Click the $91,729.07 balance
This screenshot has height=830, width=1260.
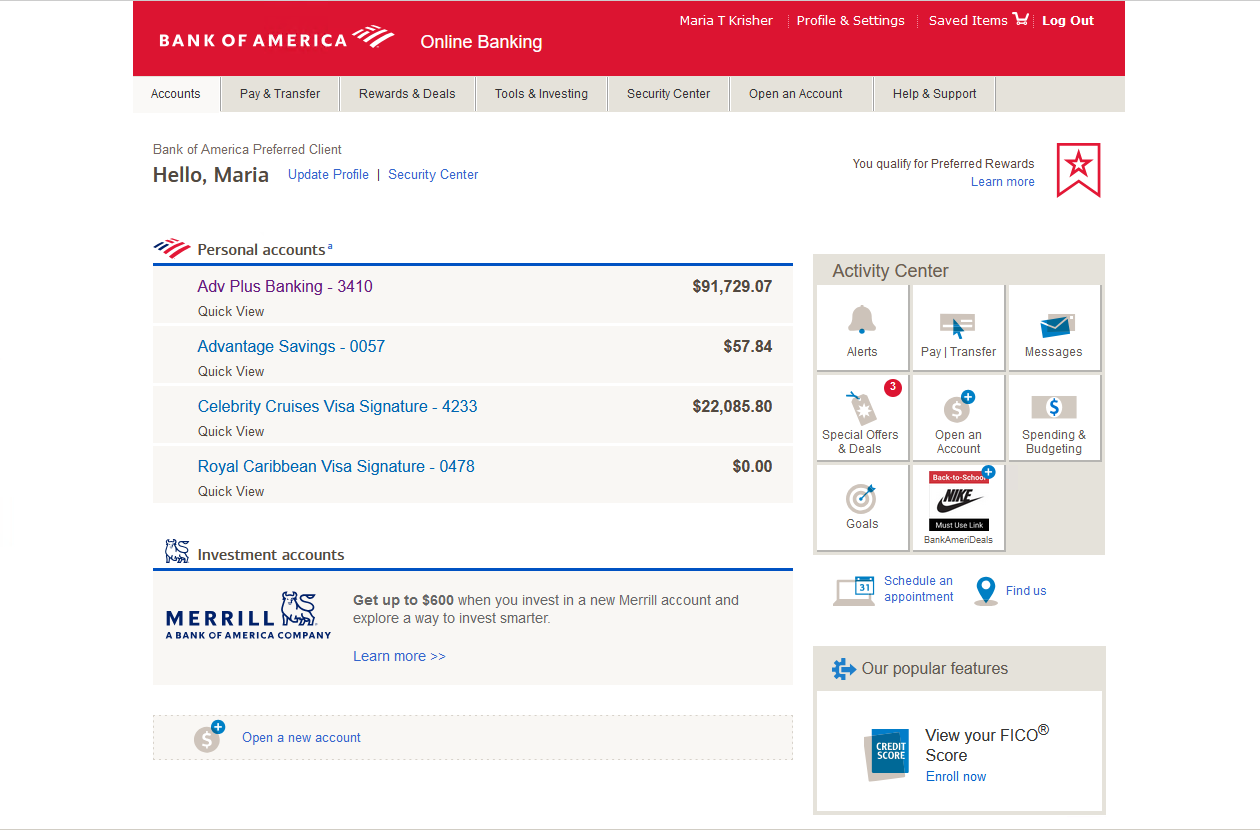click(732, 286)
